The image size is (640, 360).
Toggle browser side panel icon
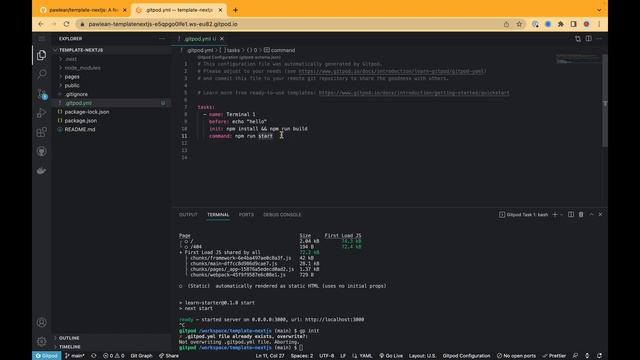573,24
